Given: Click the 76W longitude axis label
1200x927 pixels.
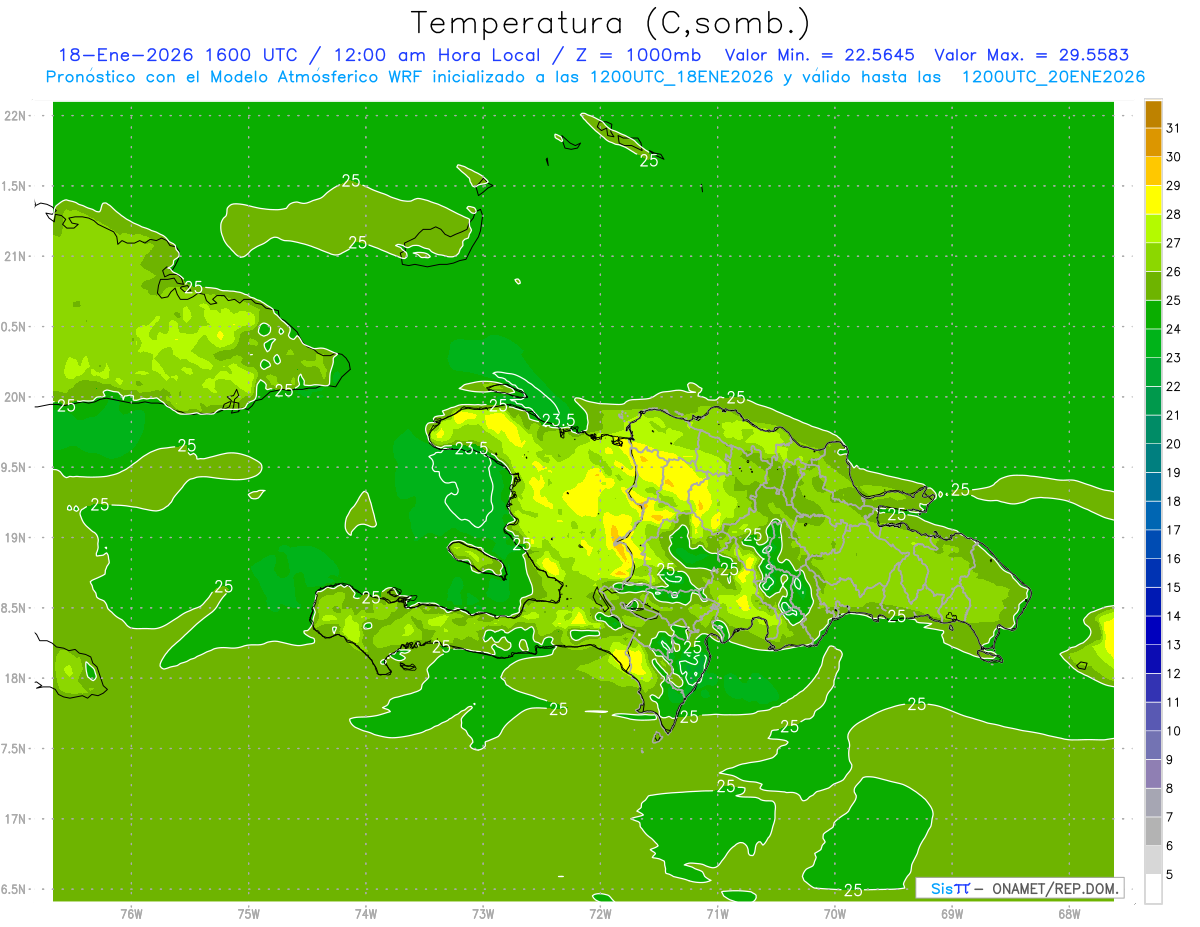Looking at the screenshot, I should 131,912.
